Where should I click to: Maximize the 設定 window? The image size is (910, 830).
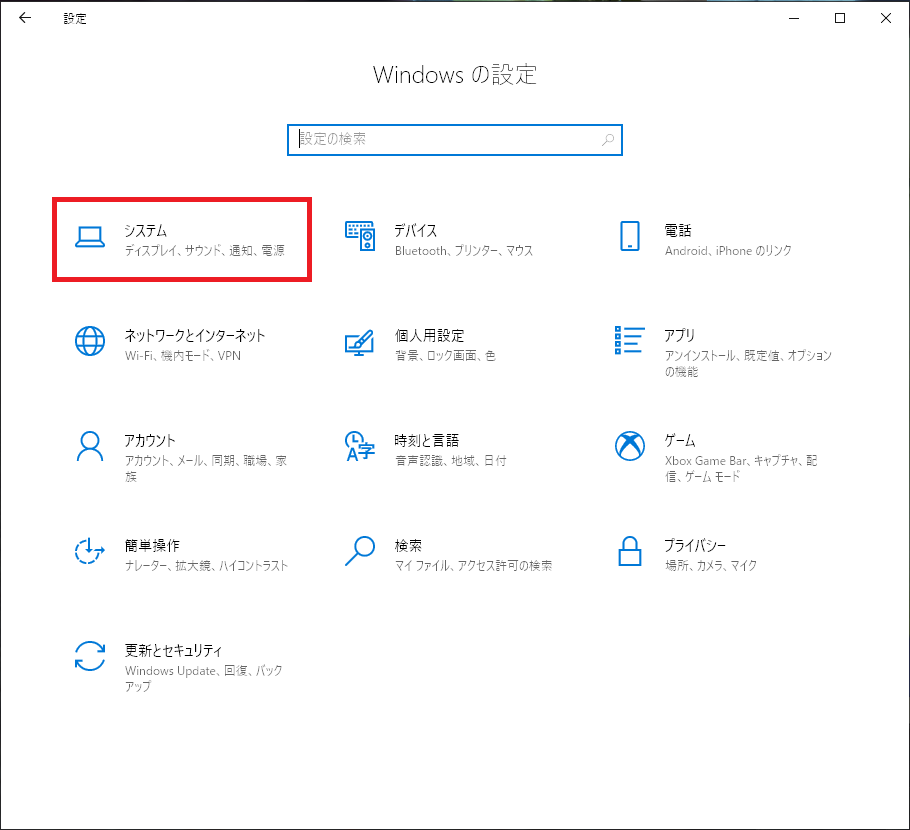(x=840, y=18)
